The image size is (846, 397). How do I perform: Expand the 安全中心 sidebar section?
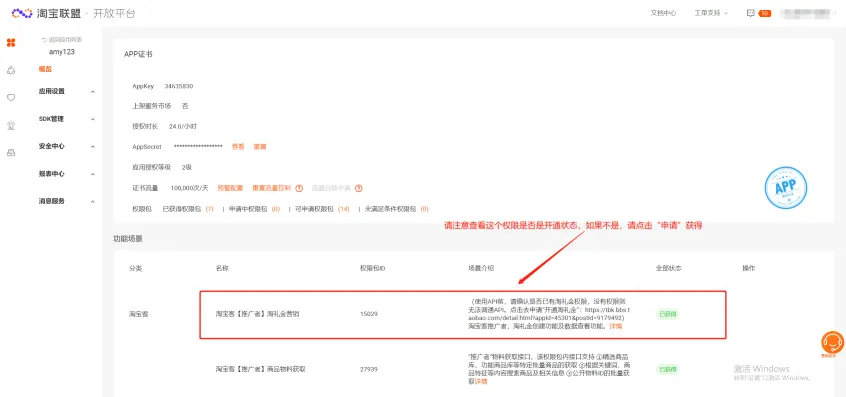[67, 146]
